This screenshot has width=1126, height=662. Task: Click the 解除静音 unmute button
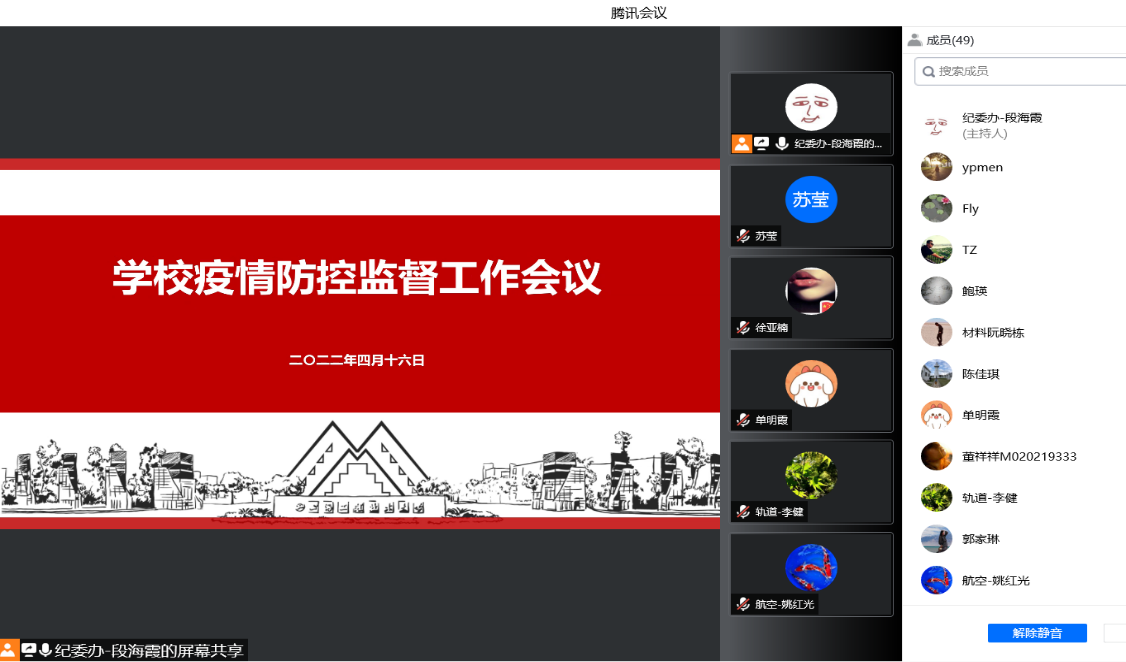point(1036,633)
